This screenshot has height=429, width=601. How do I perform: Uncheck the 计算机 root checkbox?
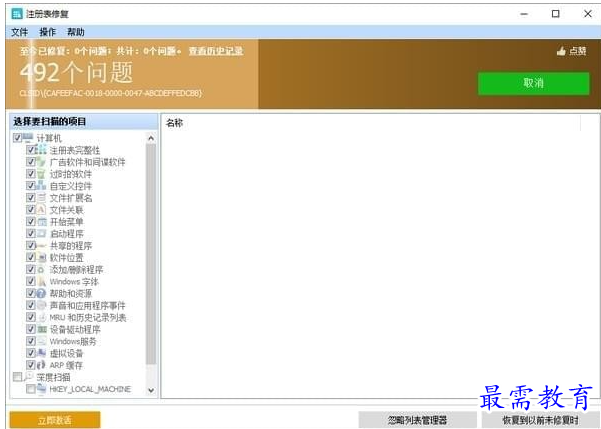click(17, 138)
